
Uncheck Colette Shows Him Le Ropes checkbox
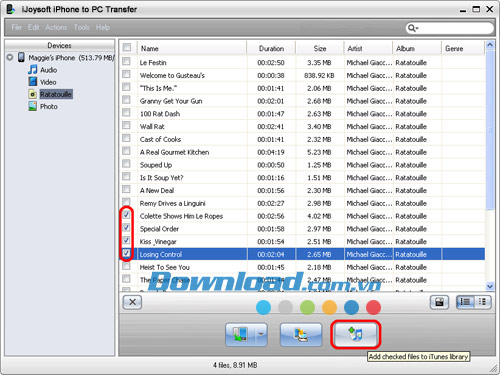click(126, 215)
